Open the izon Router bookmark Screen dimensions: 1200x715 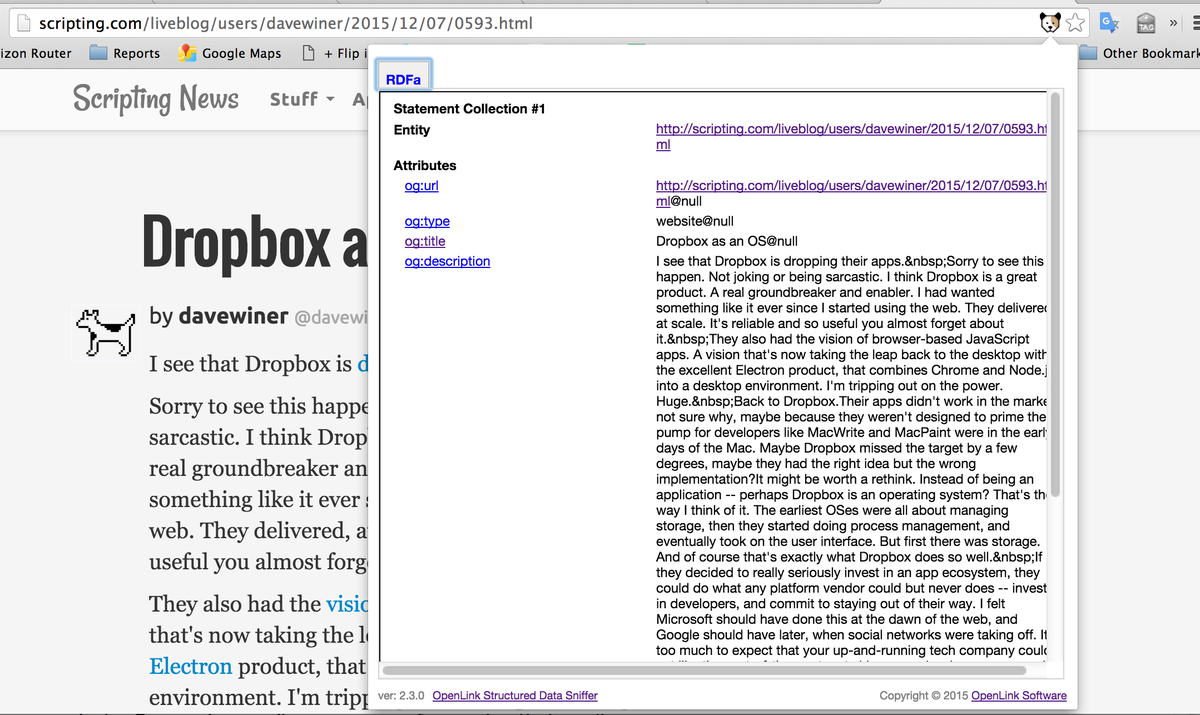tap(36, 53)
